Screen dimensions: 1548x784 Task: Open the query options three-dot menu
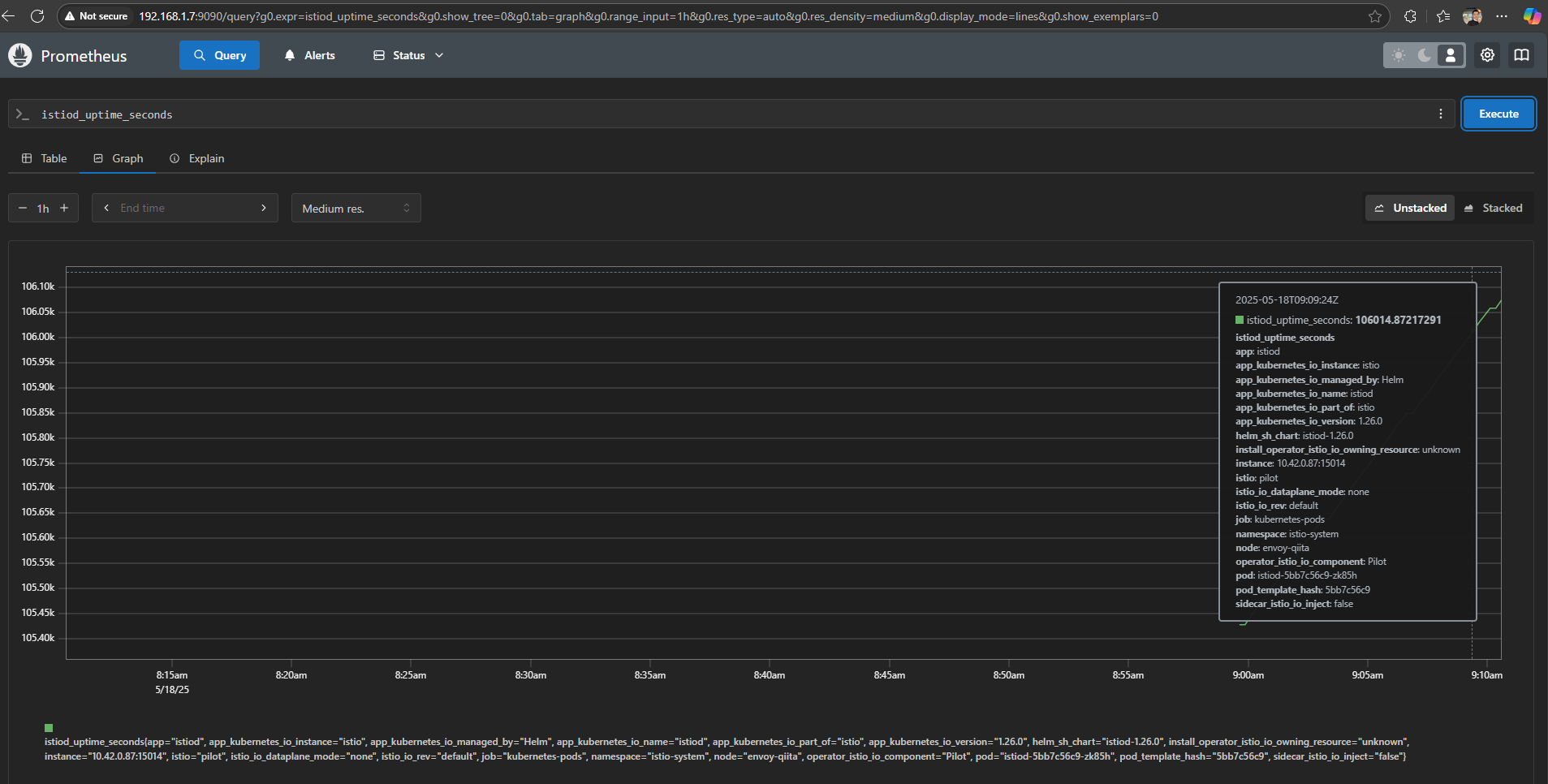[x=1441, y=114]
